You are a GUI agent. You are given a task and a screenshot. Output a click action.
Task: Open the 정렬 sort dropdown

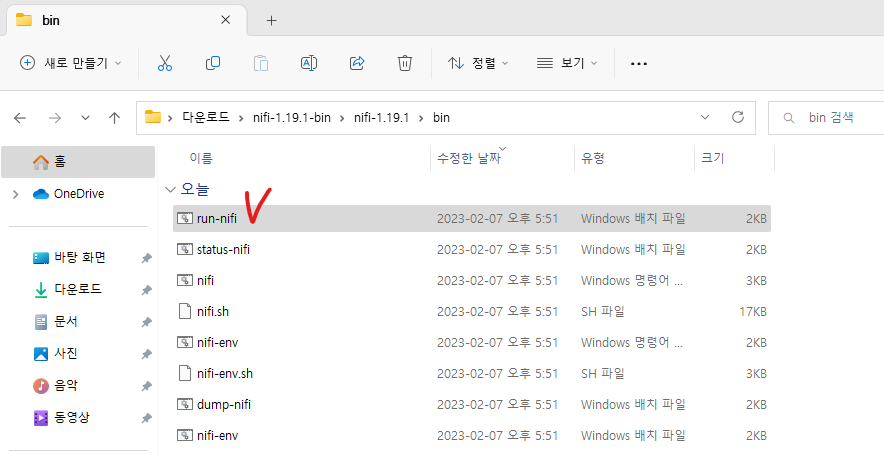tap(478, 63)
